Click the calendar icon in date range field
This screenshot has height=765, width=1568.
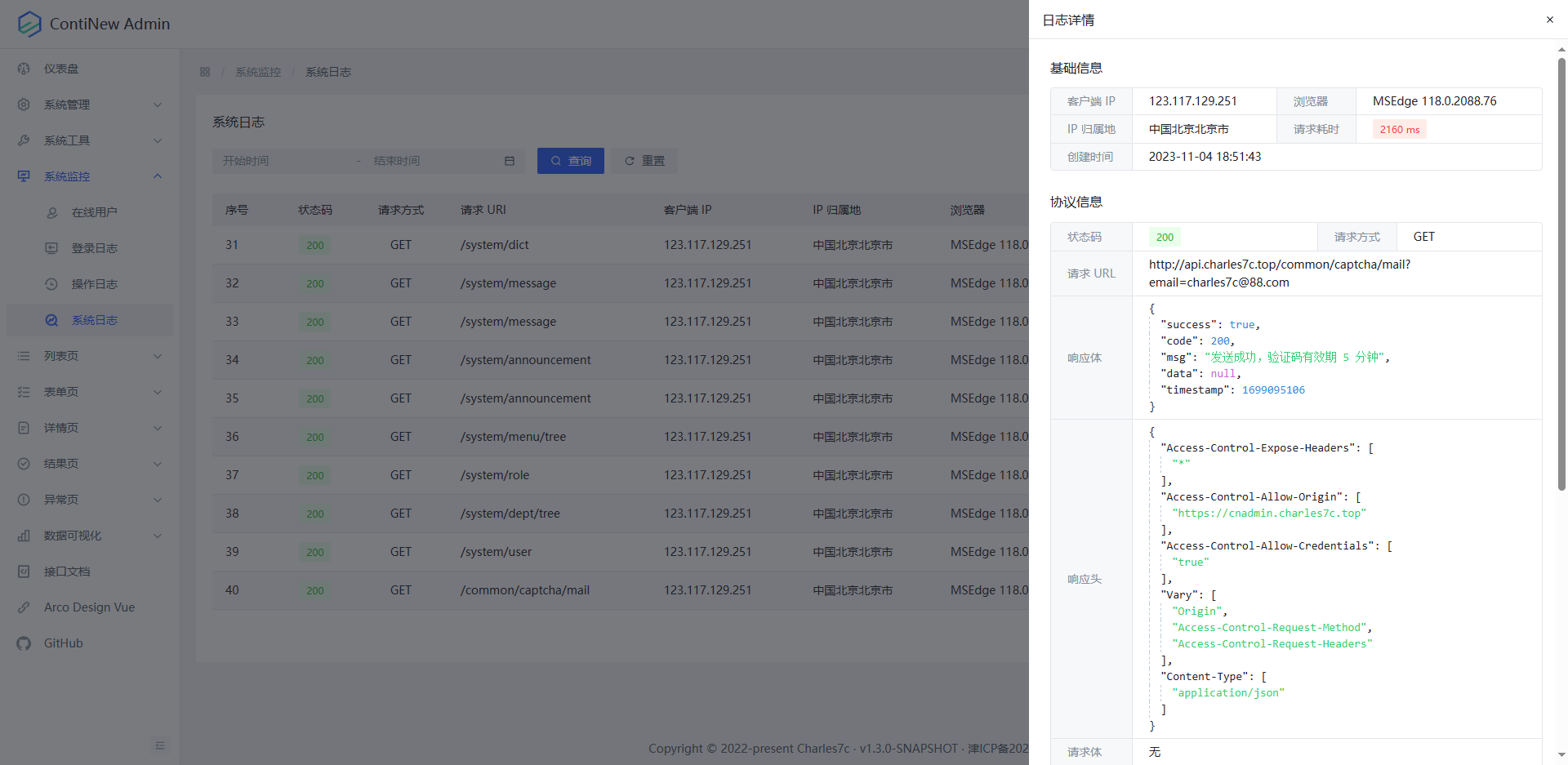point(510,161)
